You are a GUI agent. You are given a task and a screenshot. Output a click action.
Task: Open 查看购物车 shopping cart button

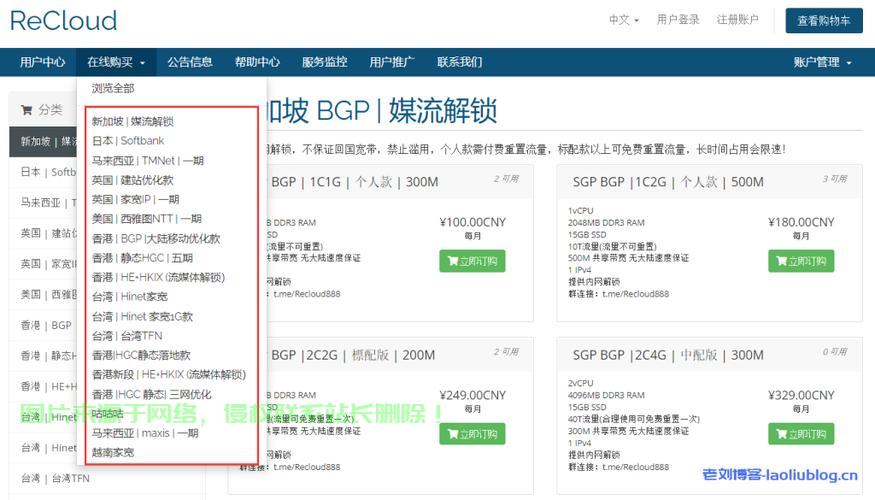824,21
